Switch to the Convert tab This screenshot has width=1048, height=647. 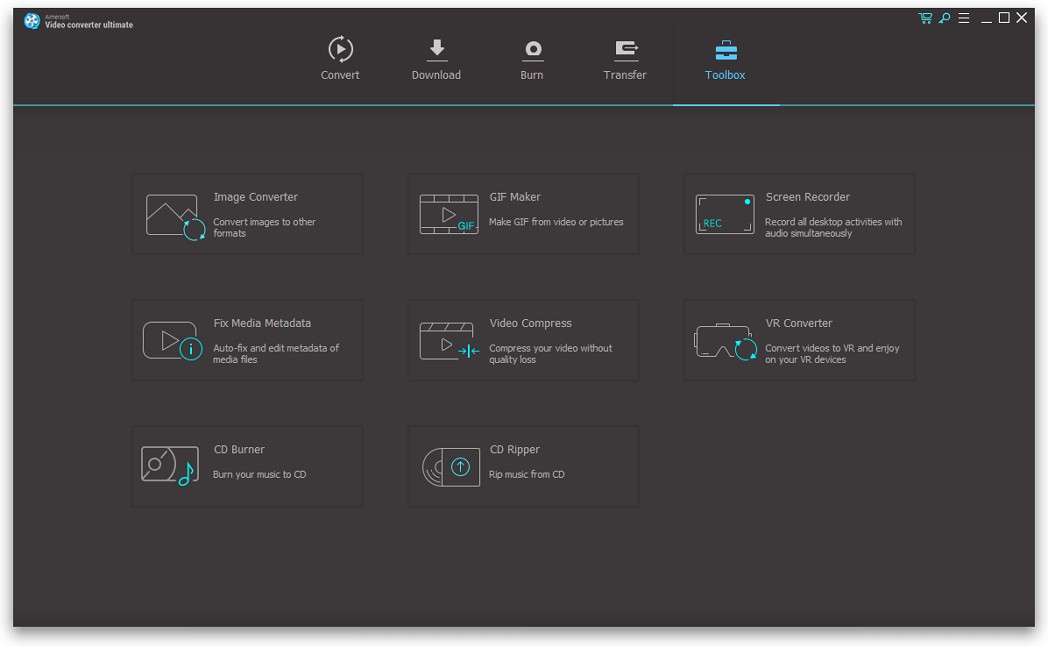coord(340,57)
